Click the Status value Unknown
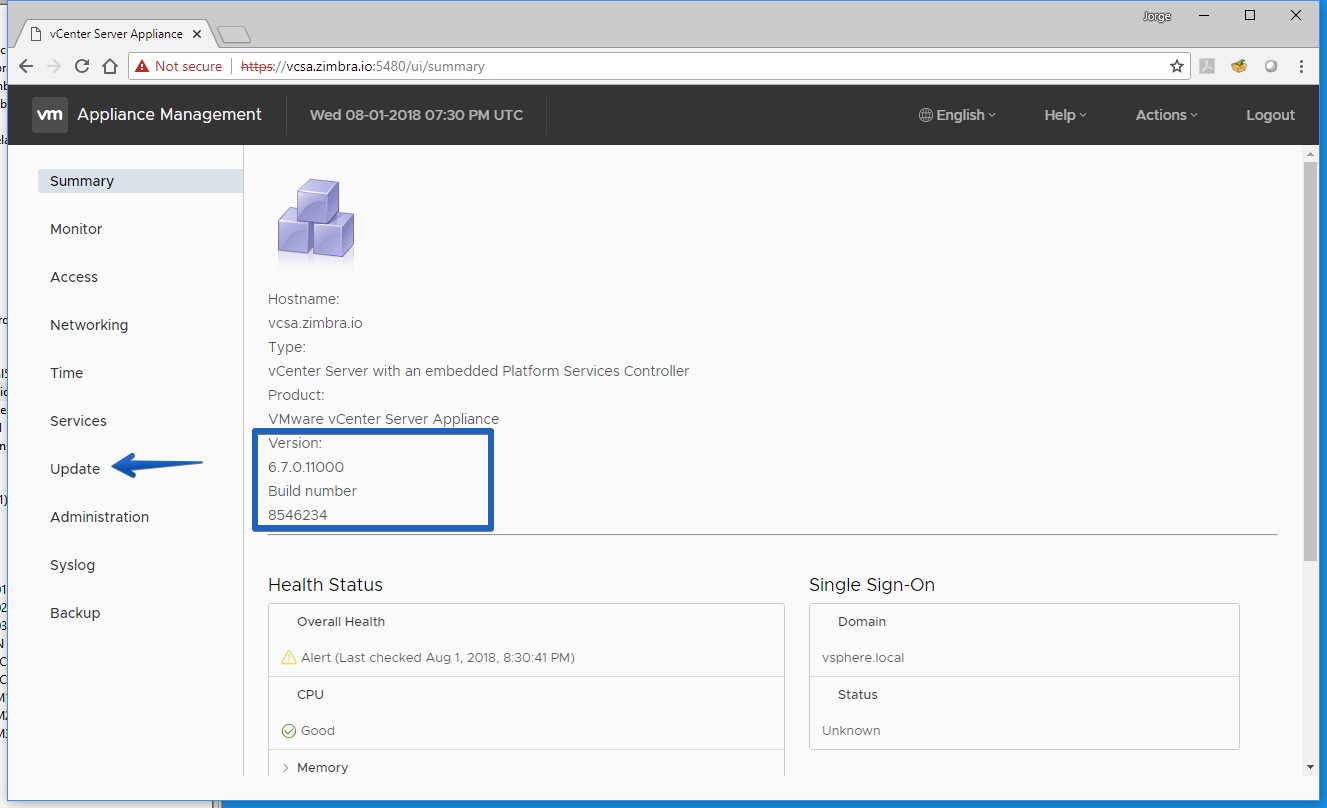Screen dimensions: 1327x808 [x=851, y=731]
